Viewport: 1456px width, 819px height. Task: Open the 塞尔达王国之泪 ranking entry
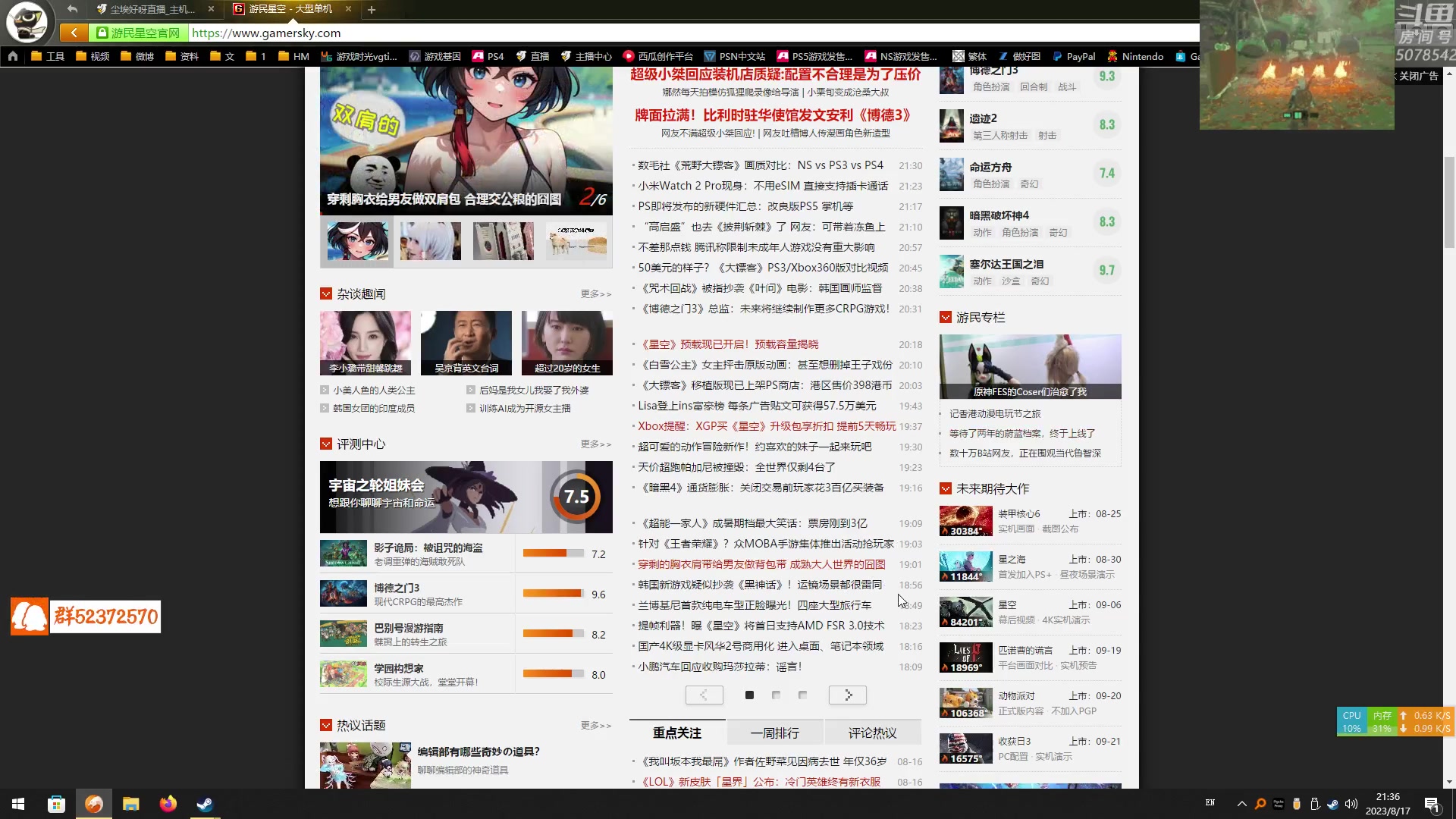[x=1030, y=271]
